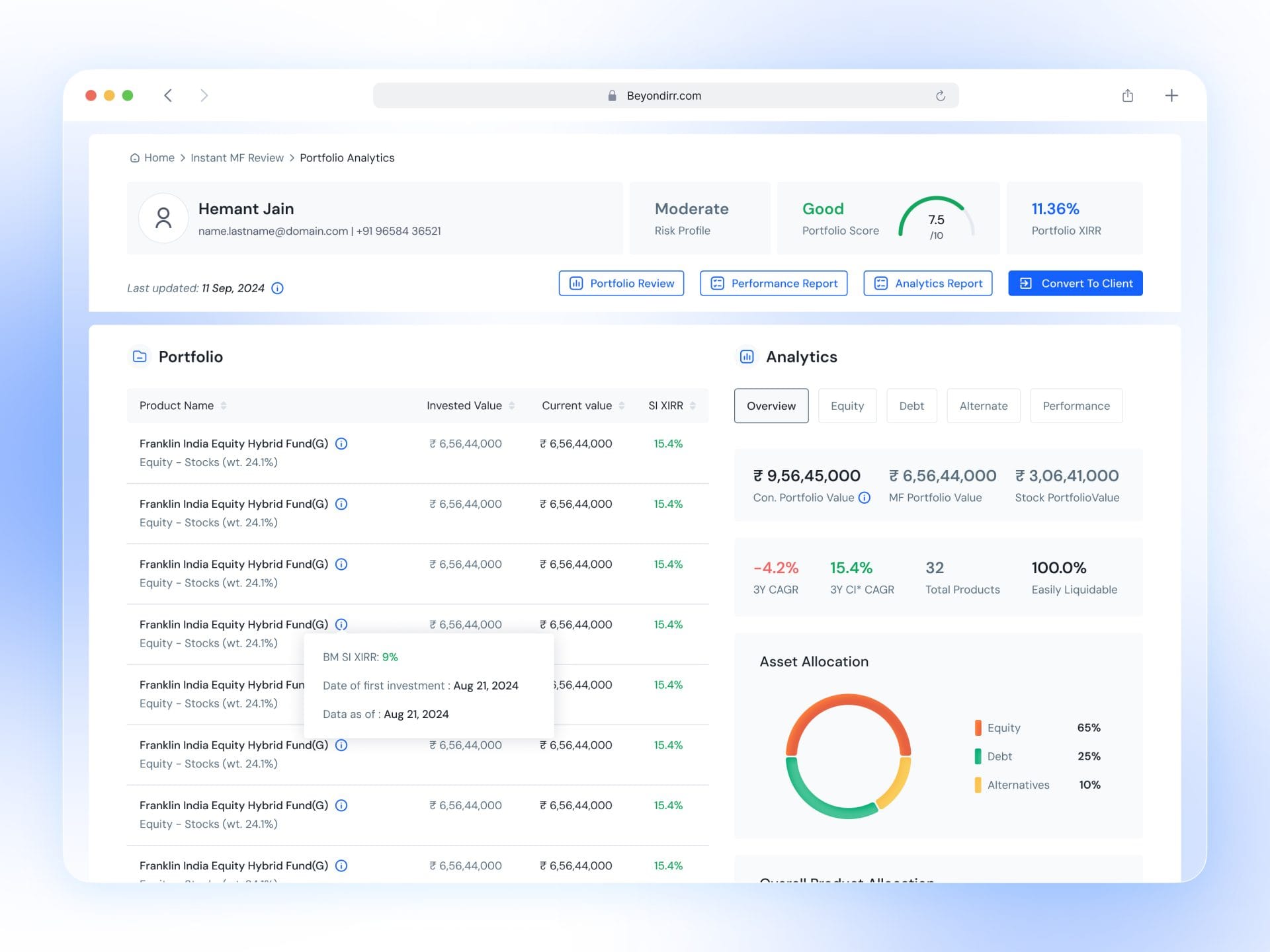Viewport: 1270px width, 952px height.
Task: Click the 32 Total Products value
Action: click(x=935, y=568)
